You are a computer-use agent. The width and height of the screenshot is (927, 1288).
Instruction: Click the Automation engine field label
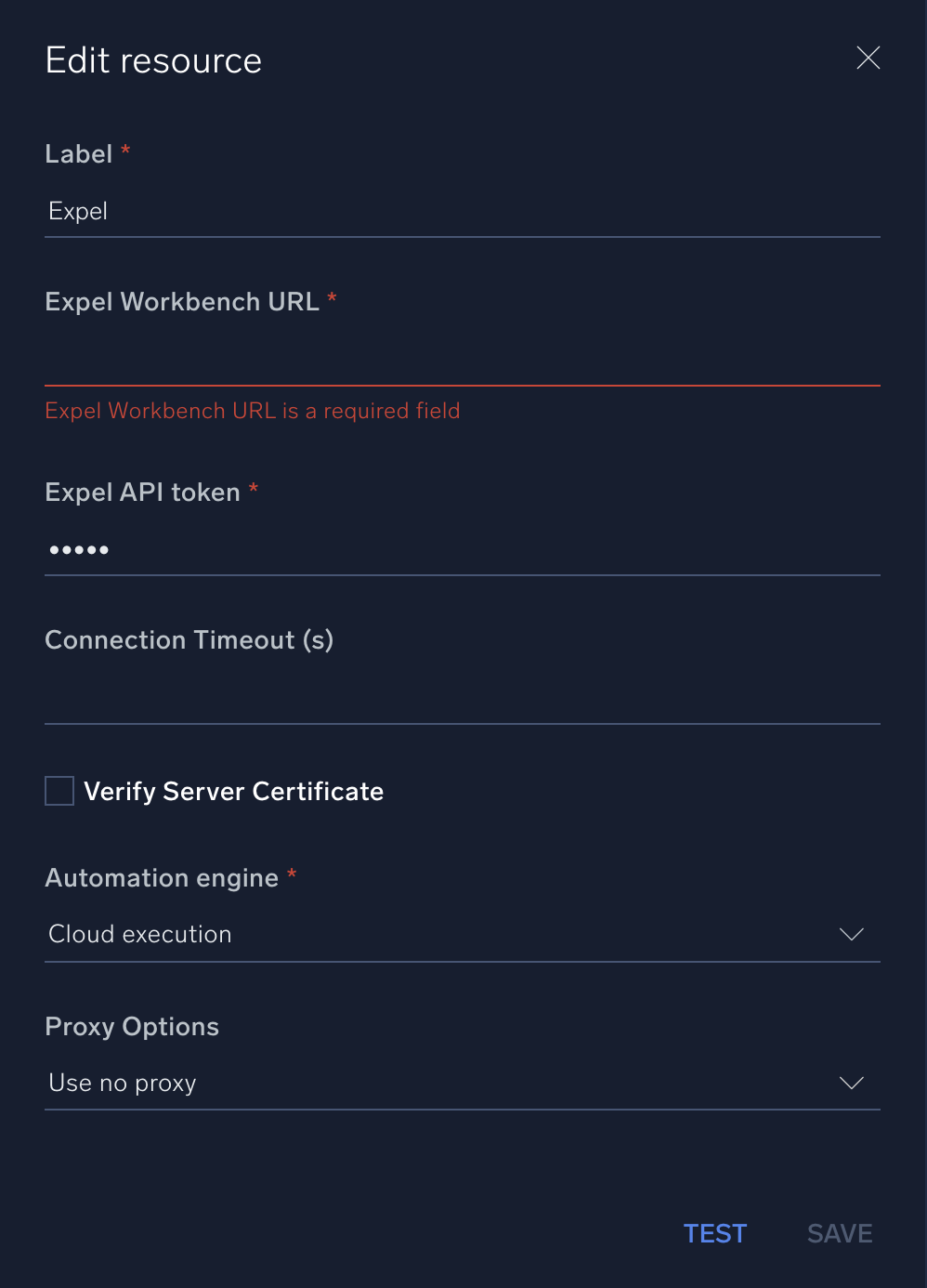point(162,878)
